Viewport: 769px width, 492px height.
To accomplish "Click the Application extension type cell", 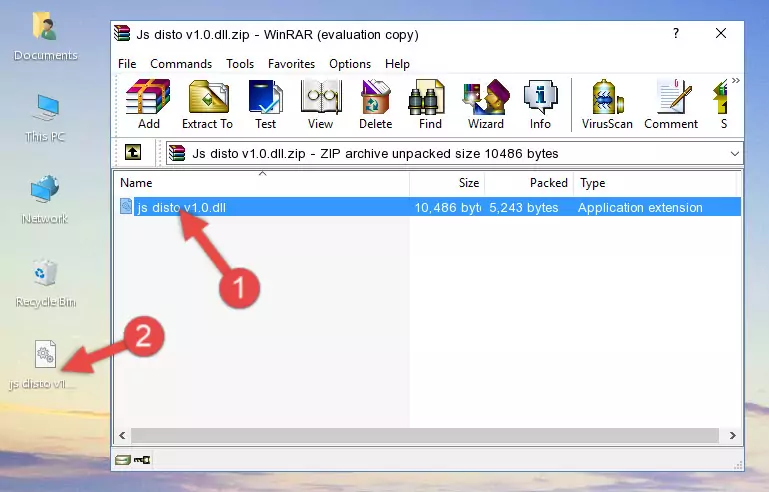I will tap(640, 207).
